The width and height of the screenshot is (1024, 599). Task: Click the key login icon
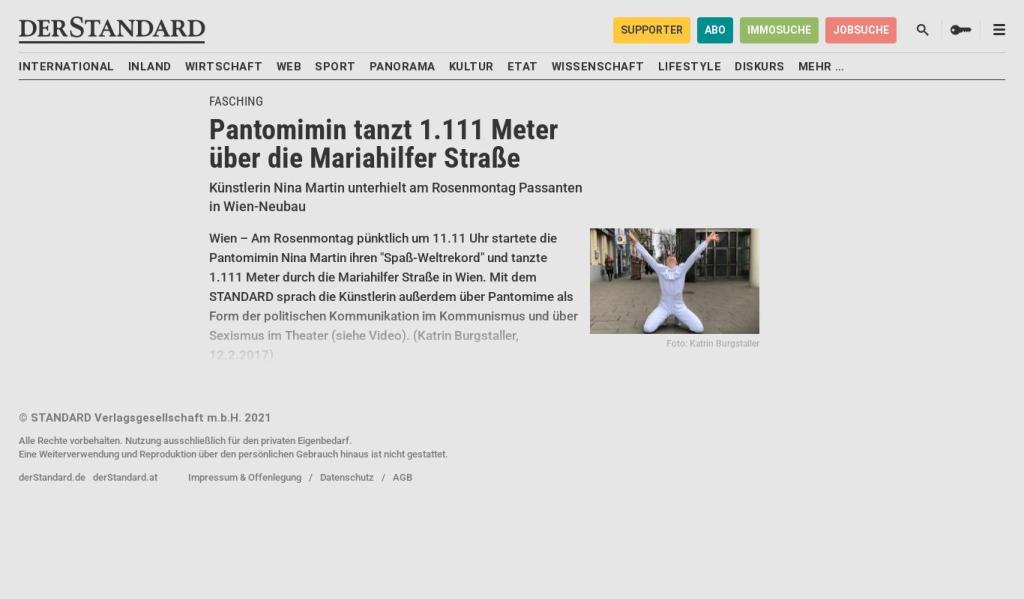[960, 30]
